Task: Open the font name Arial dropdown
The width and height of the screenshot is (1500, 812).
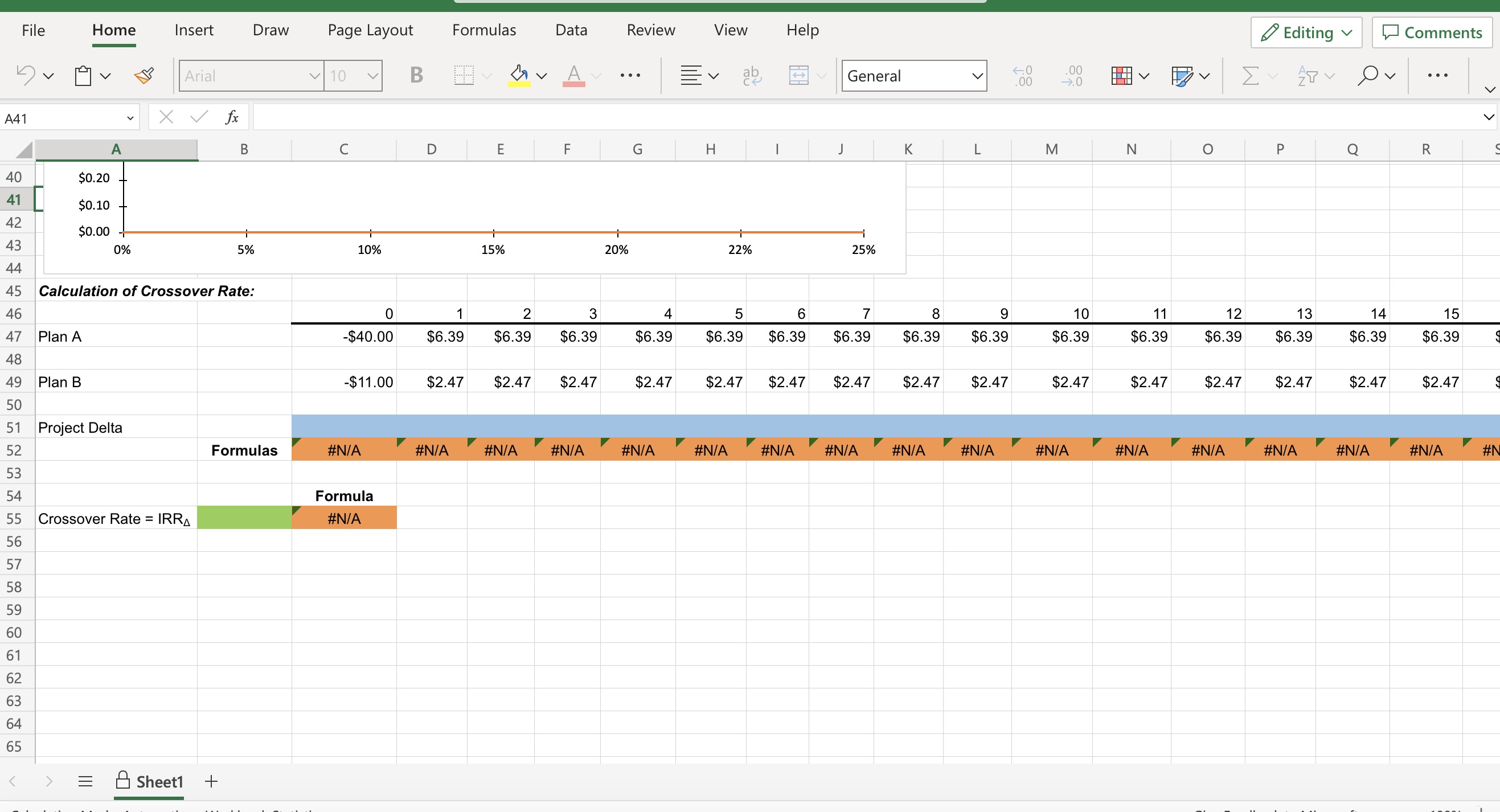Action: [x=314, y=76]
